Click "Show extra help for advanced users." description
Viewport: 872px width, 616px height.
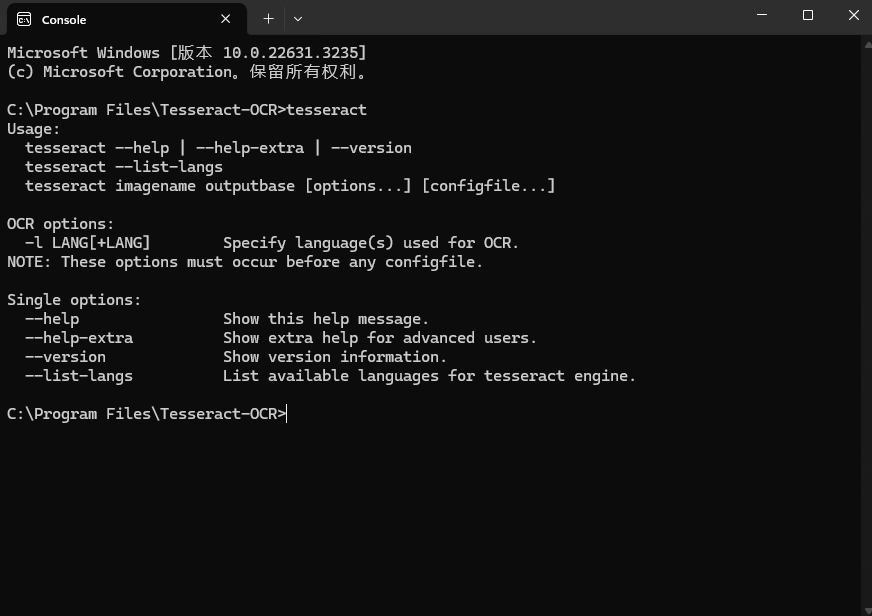coord(380,338)
